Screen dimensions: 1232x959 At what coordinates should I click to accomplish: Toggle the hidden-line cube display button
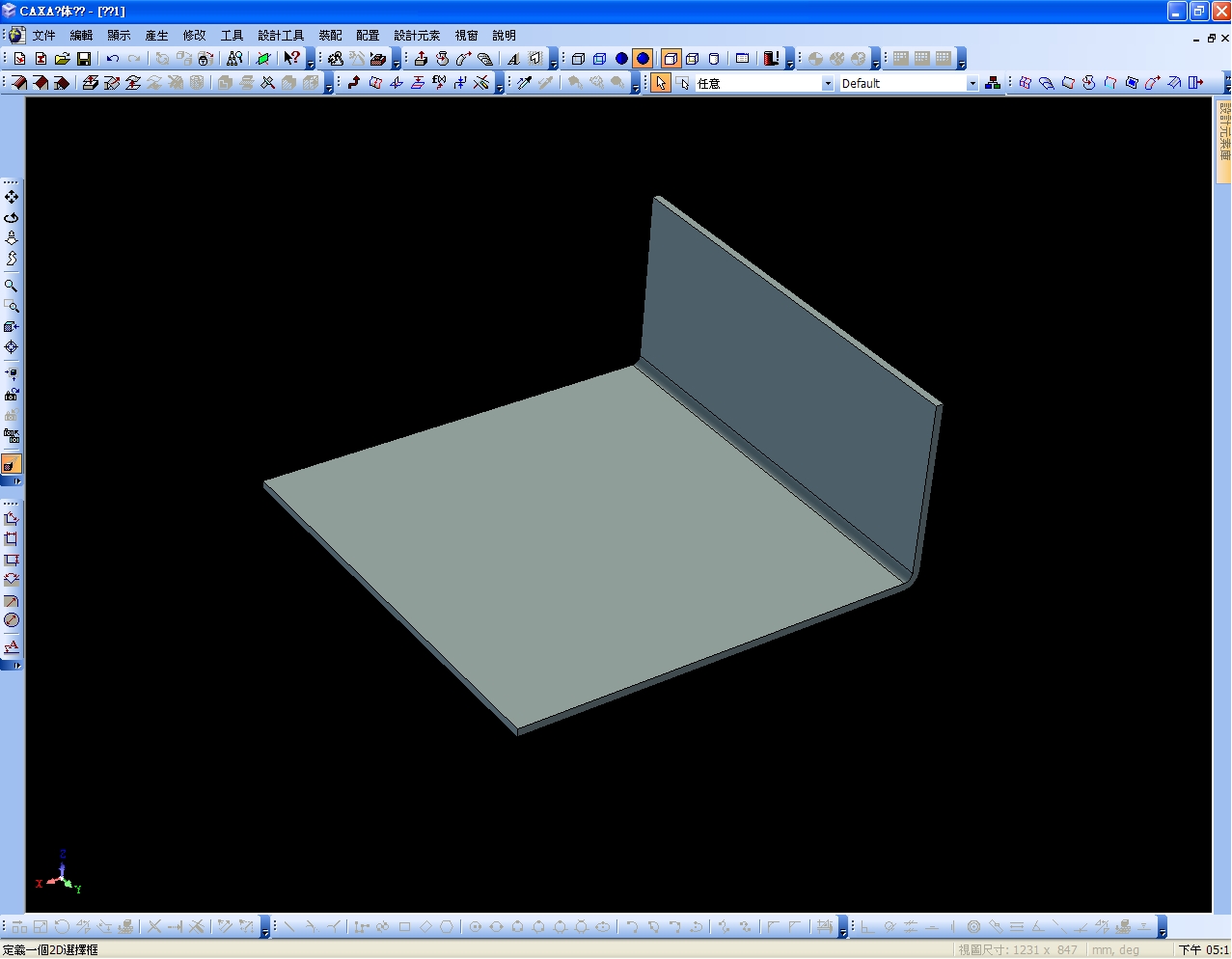(x=692, y=59)
